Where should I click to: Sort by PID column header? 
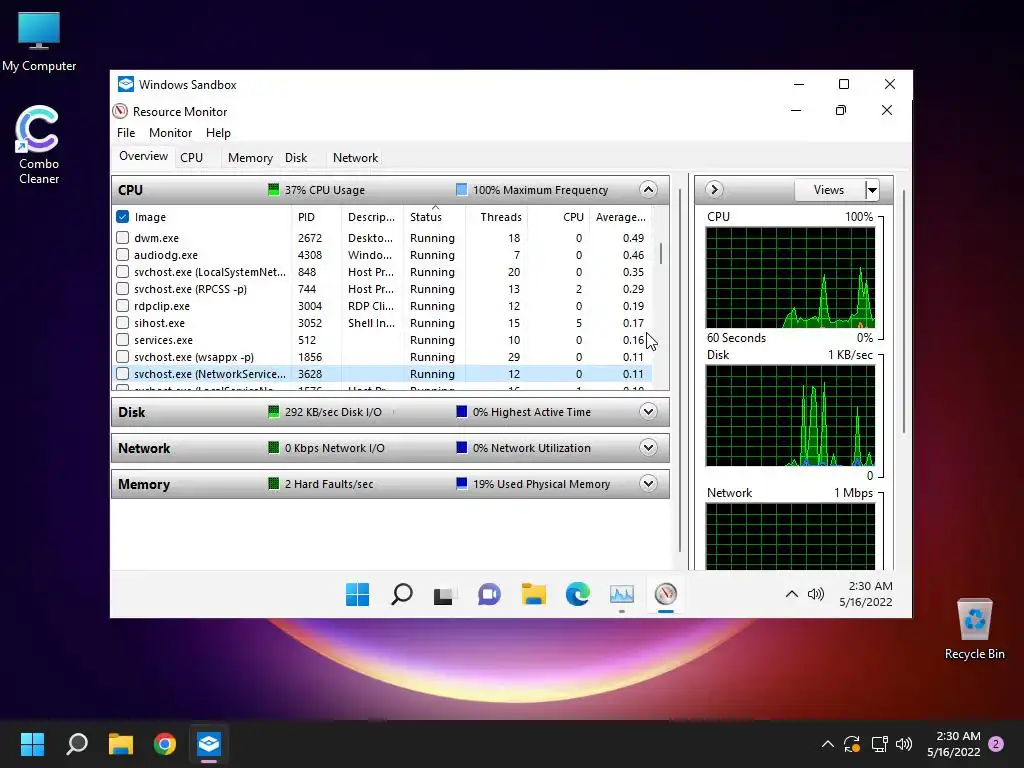pos(317,217)
